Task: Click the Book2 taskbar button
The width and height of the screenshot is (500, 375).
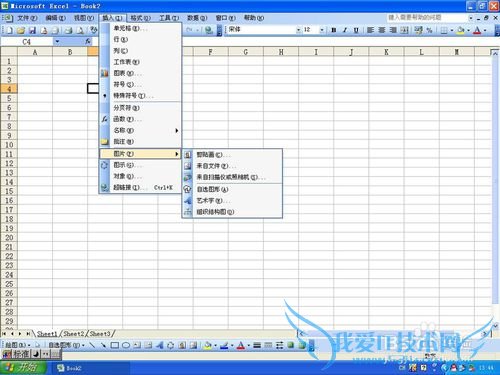Action: coord(90,368)
